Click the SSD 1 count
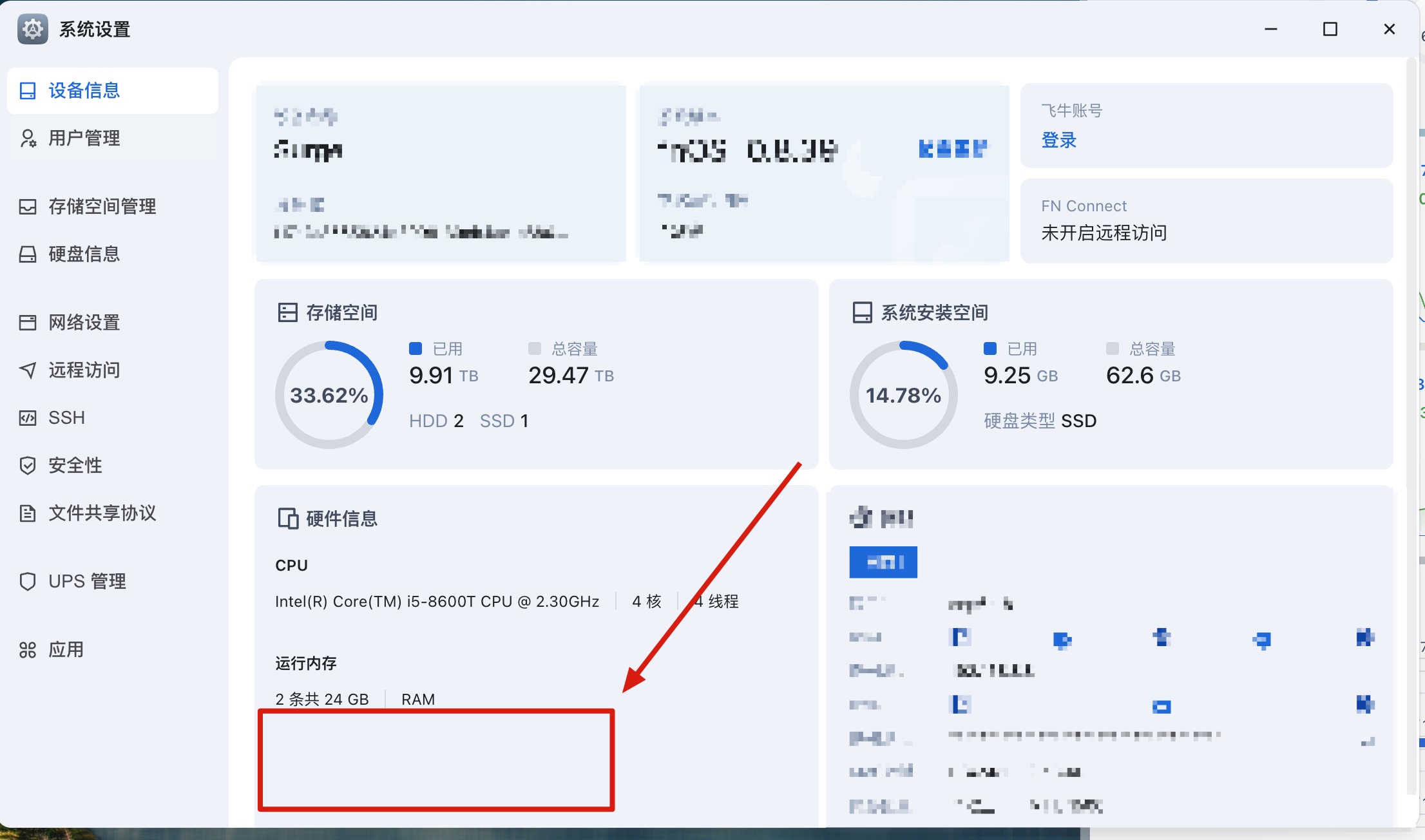1425x840 pixels. coord(504,421)
